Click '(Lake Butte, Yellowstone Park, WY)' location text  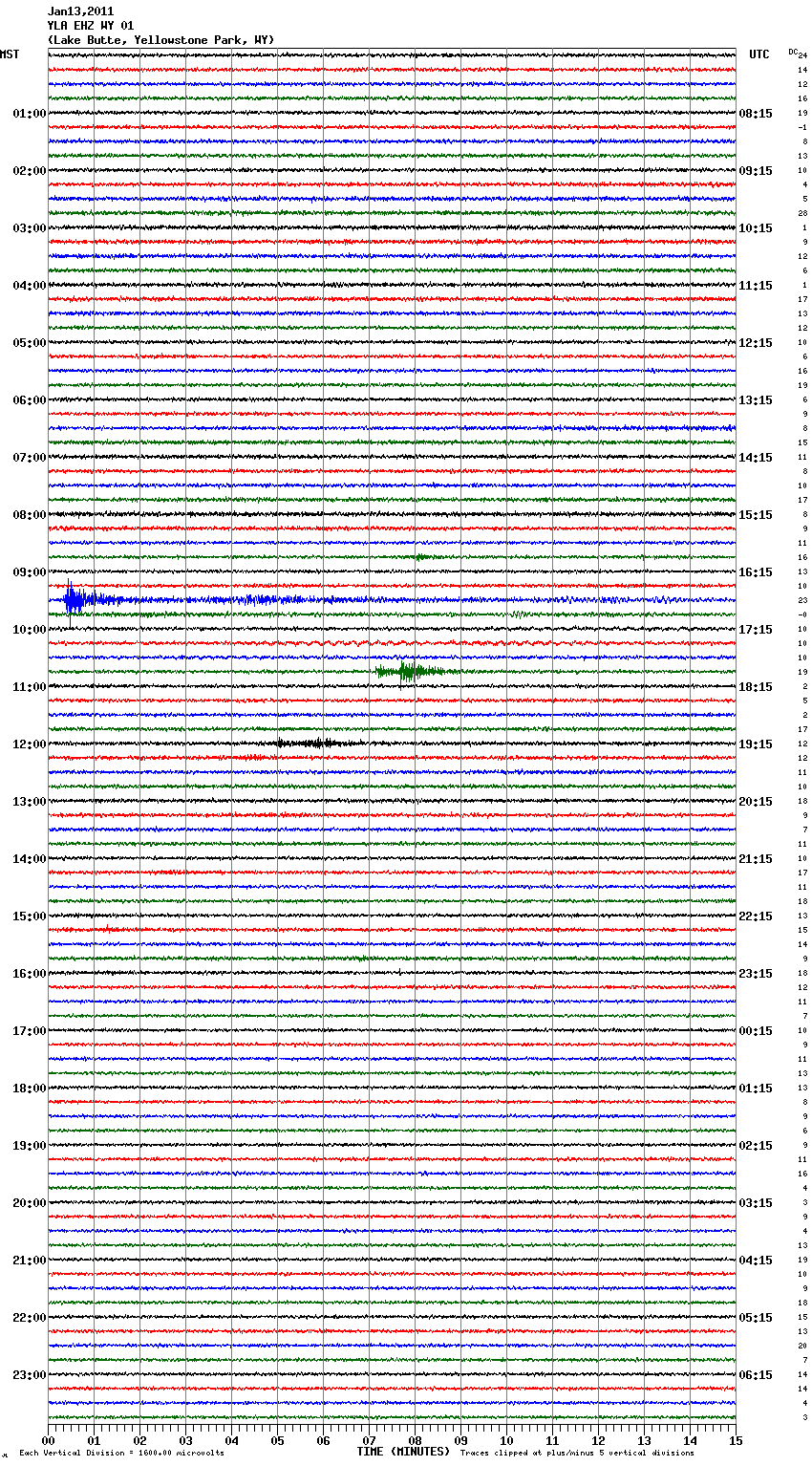160,40
